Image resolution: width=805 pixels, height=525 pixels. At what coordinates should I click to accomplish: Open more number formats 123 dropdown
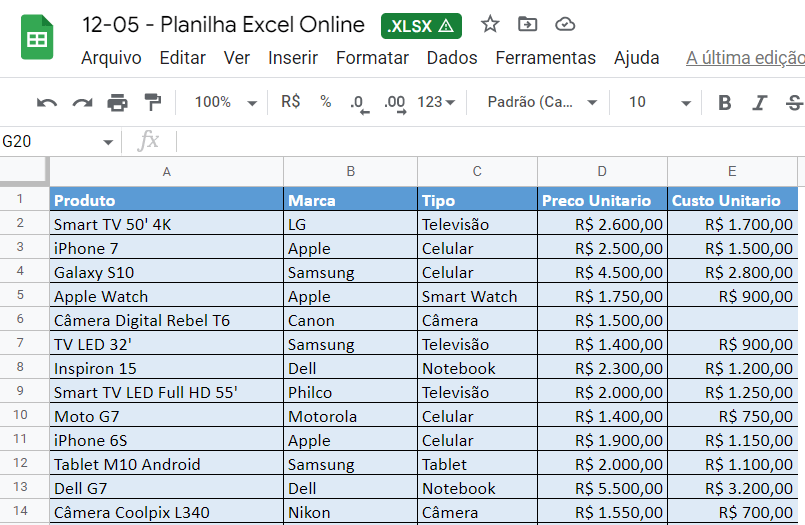[436, 102]
